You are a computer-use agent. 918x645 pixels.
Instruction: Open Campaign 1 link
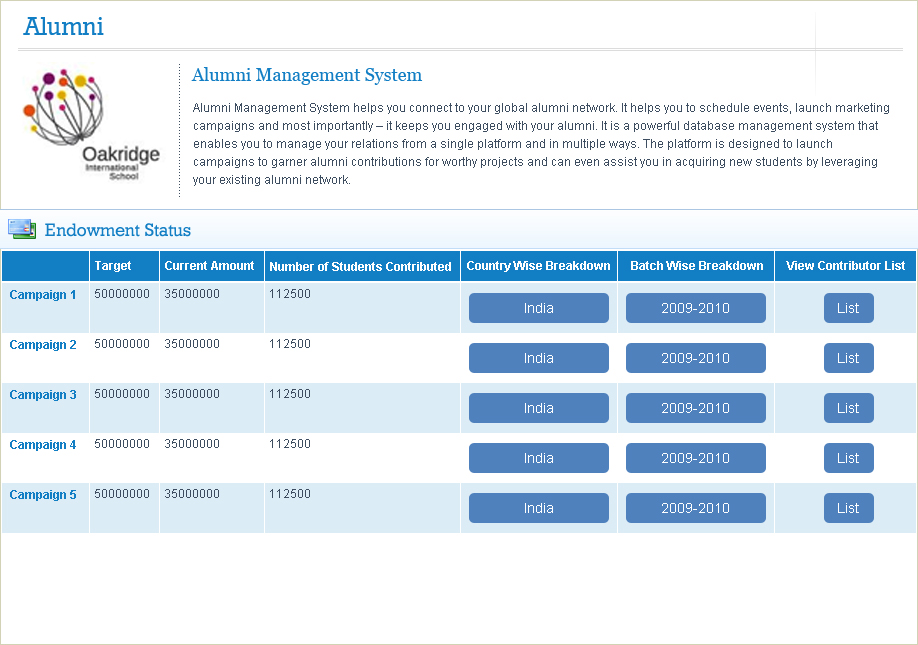coord(43,295)
